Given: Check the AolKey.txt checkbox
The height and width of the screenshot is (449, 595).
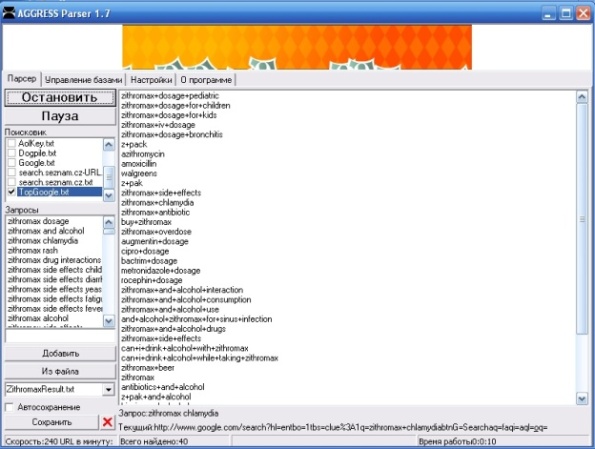Looking at the screenshot, I should click(12, 143).
